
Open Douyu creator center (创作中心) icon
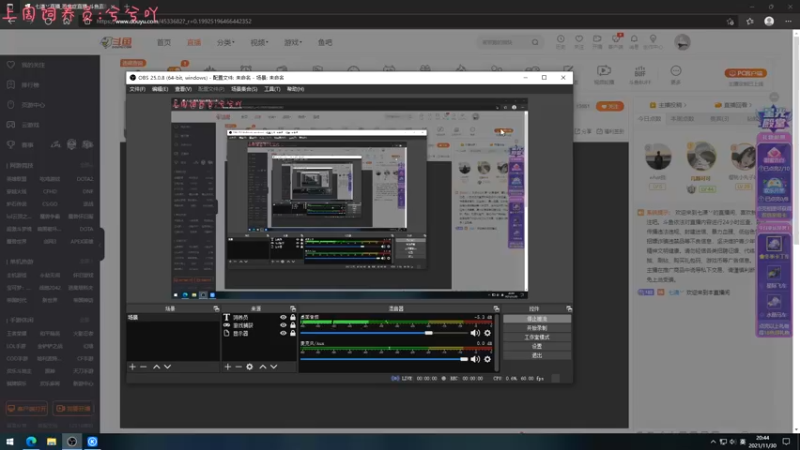(653, 39)
